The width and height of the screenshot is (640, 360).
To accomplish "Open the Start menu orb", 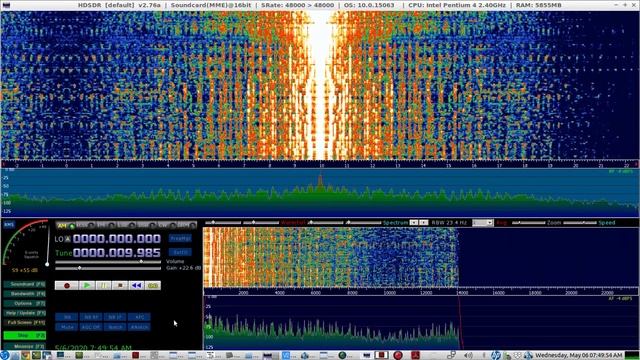I will point(5,356).
